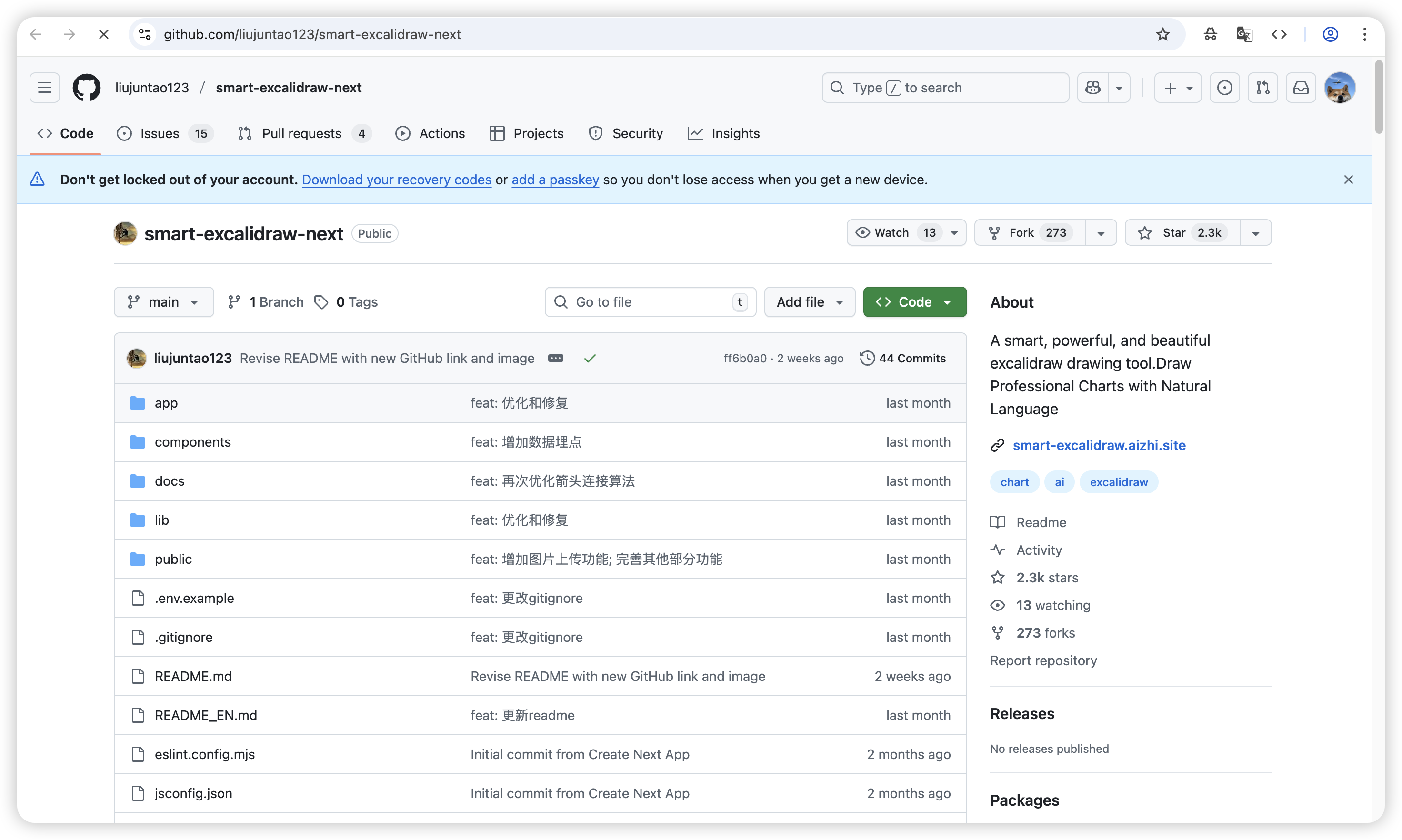Screen dimensions: 1402x840
Task: Open the smart-excalidraw.aizhi.site link
Action: [x=1099, y=445]
